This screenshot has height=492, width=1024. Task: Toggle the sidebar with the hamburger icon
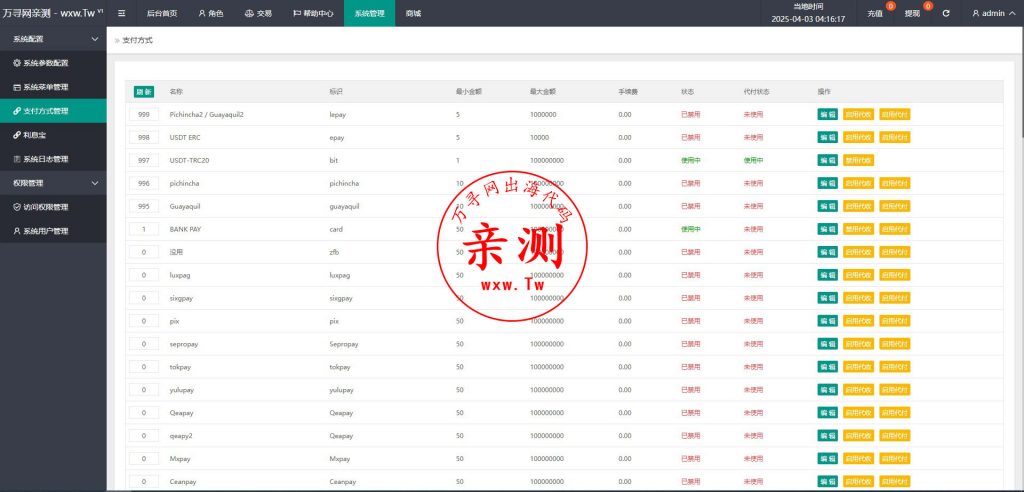coord(121,13)
